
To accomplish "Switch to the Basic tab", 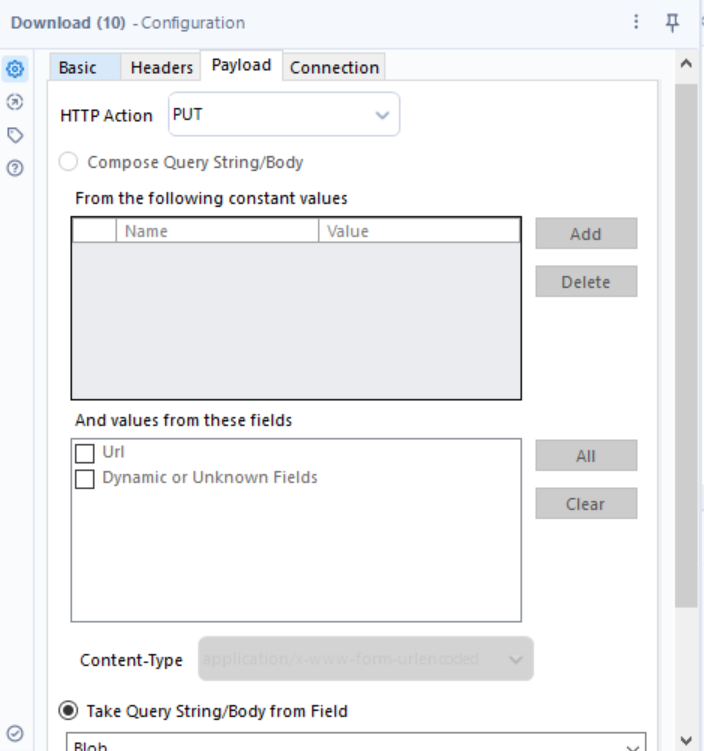I will pos(78,68).
